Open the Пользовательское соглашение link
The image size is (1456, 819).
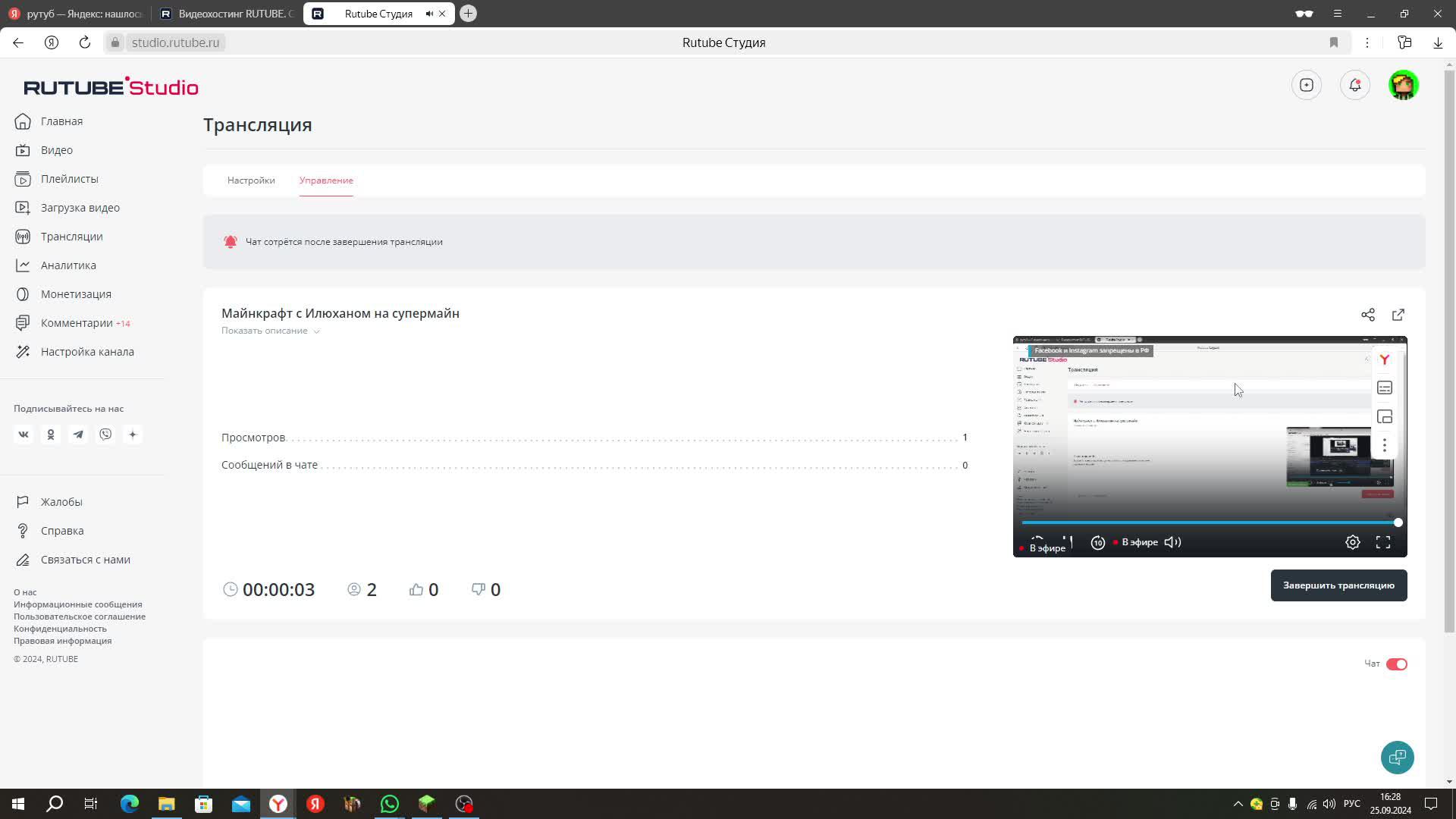click(x=80, y=617)
